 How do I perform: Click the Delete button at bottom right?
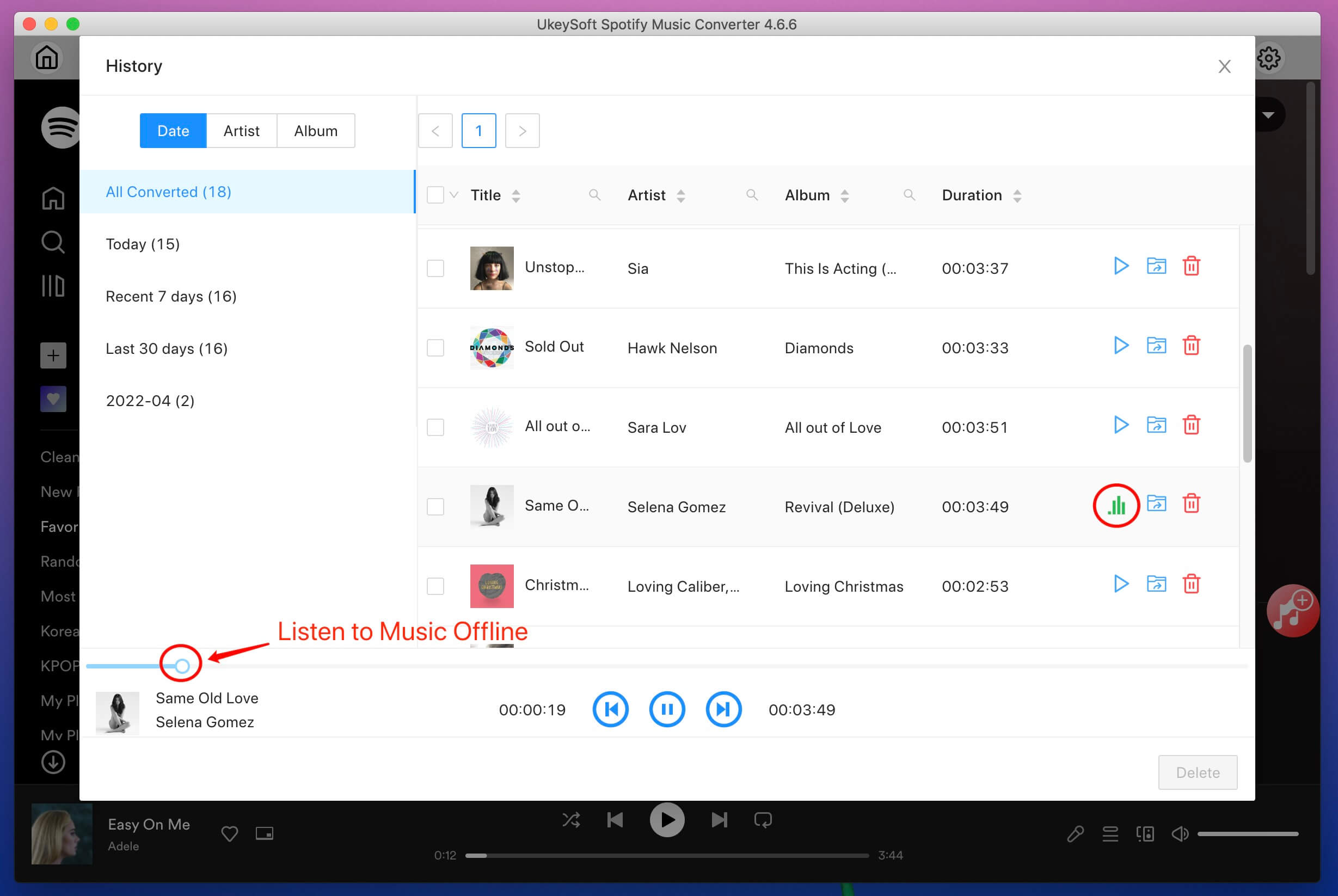1197,772
